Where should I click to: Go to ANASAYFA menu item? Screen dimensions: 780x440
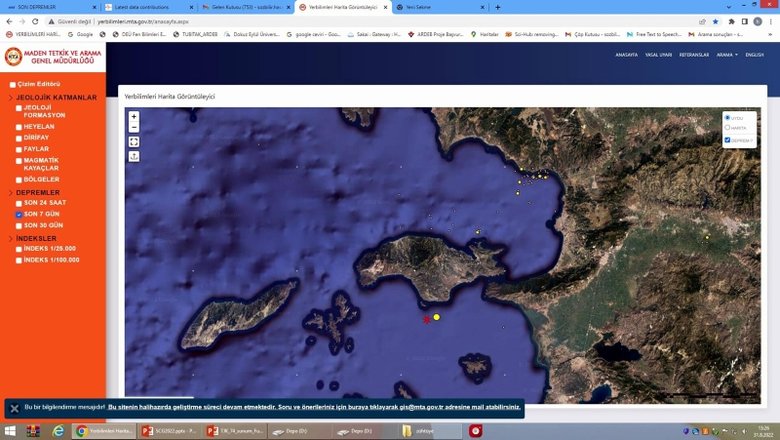(626, 55)
